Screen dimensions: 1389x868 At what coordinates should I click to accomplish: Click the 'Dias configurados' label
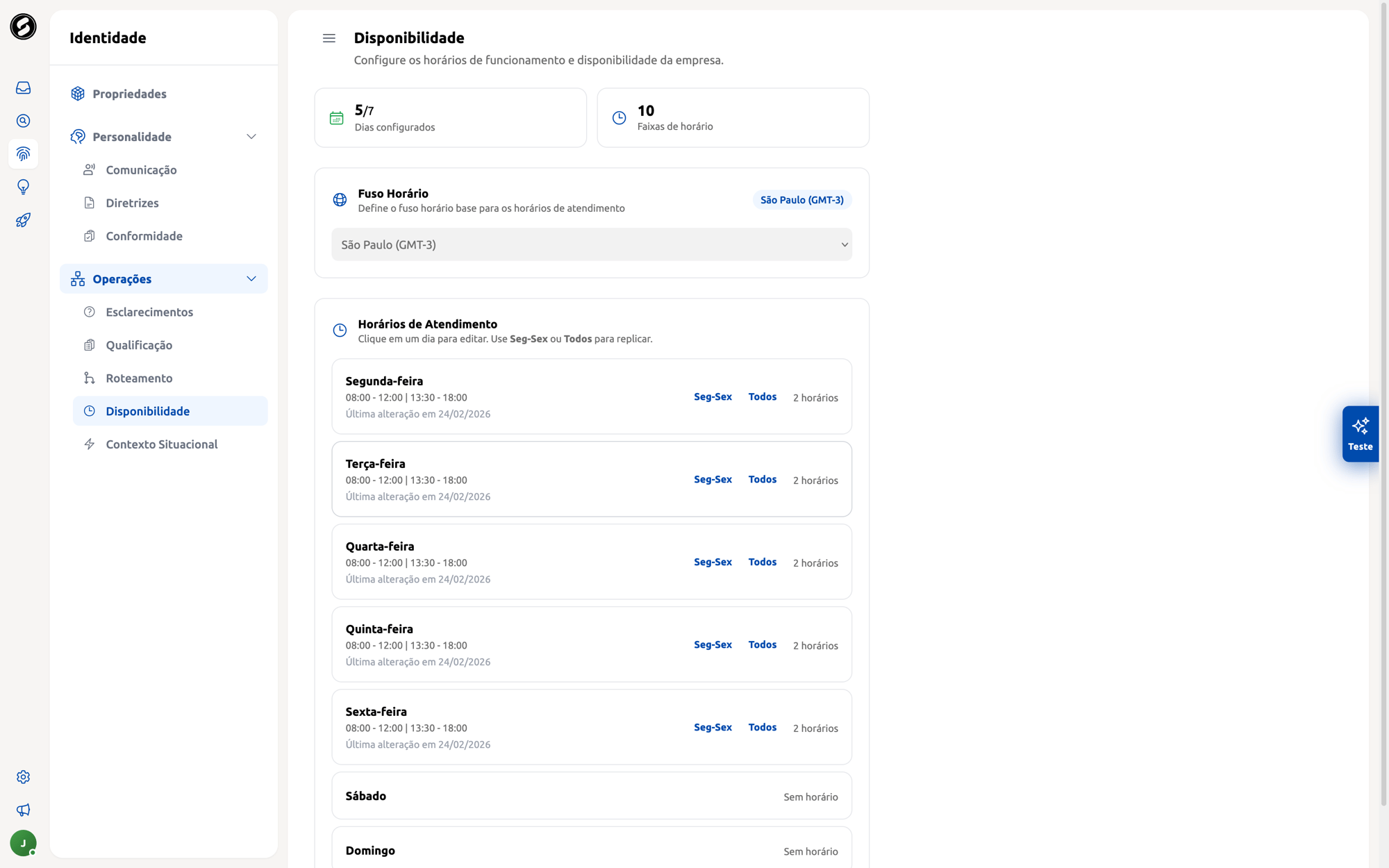(394, 127)
